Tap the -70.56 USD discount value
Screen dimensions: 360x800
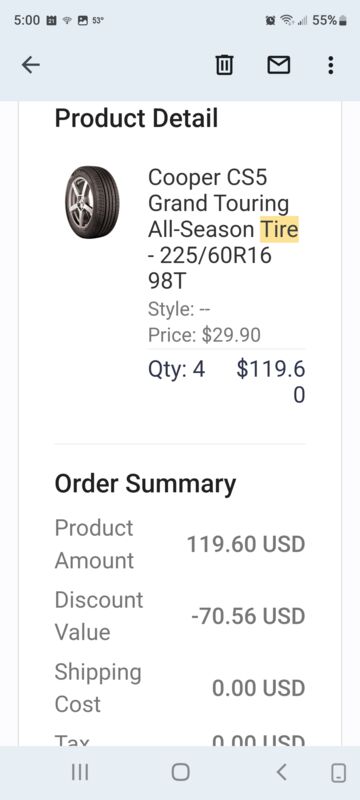(x=248, y=616)
